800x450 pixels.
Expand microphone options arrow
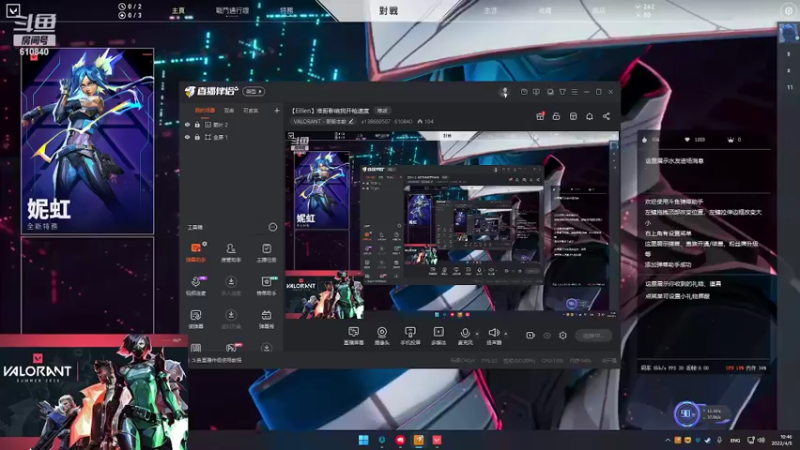tap(477, 334)
